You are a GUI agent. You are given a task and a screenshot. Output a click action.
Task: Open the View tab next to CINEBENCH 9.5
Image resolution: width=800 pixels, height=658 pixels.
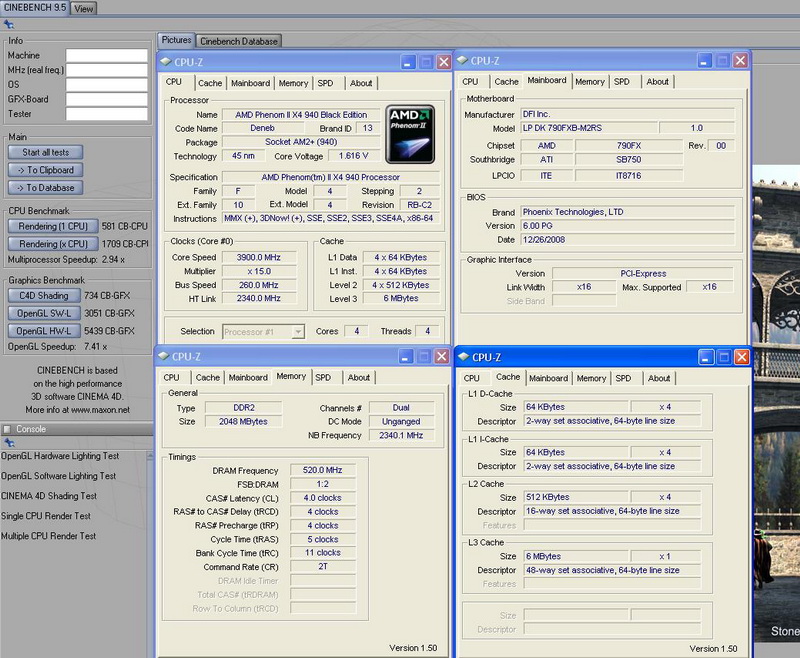pyautogui.click(x=84, y=8)
